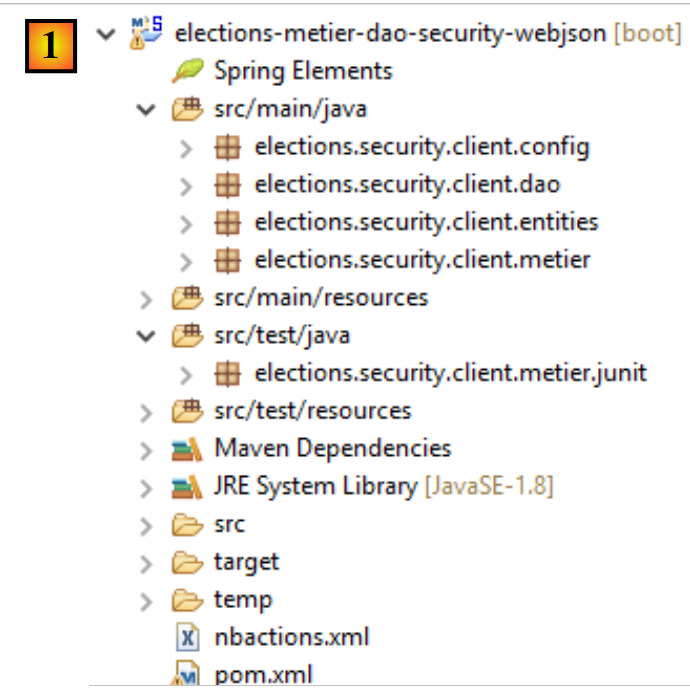Click the project icon for elections-metier-dao-security-webjson
Screen dimensions: 690x697
tap(144, 33)
